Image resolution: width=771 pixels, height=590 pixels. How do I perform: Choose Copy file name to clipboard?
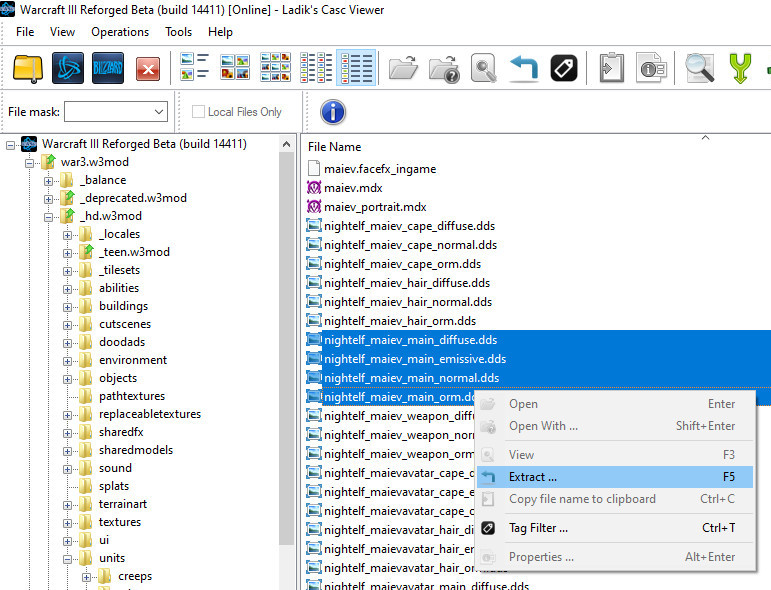(615, 499)
